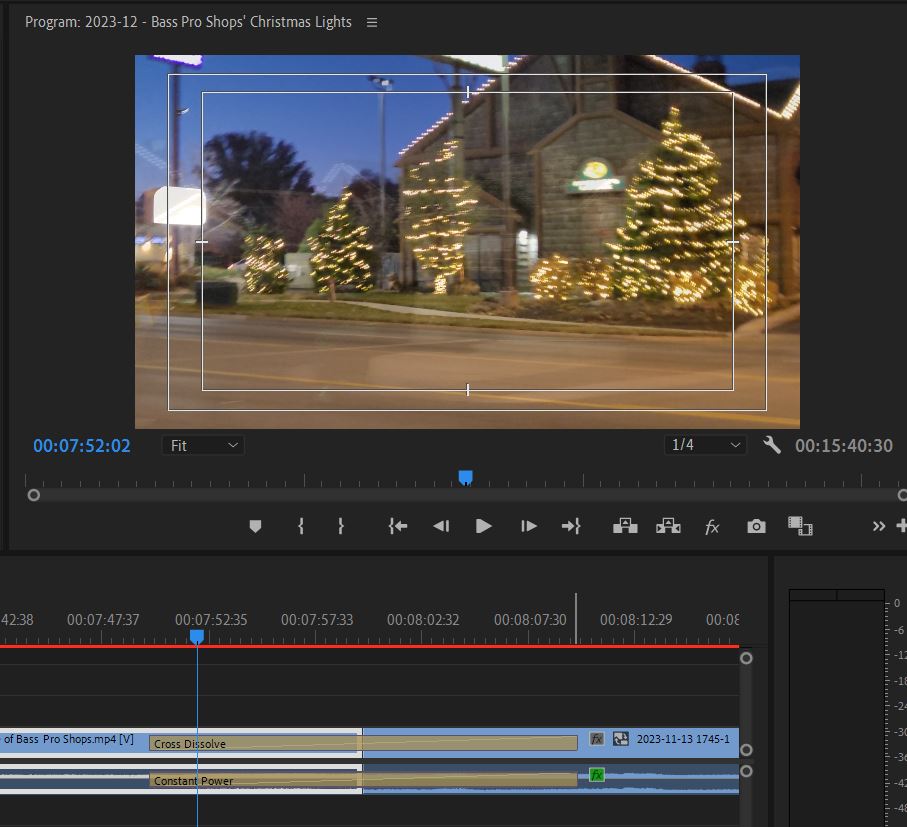Click the Mark In button

click(301, 526)
